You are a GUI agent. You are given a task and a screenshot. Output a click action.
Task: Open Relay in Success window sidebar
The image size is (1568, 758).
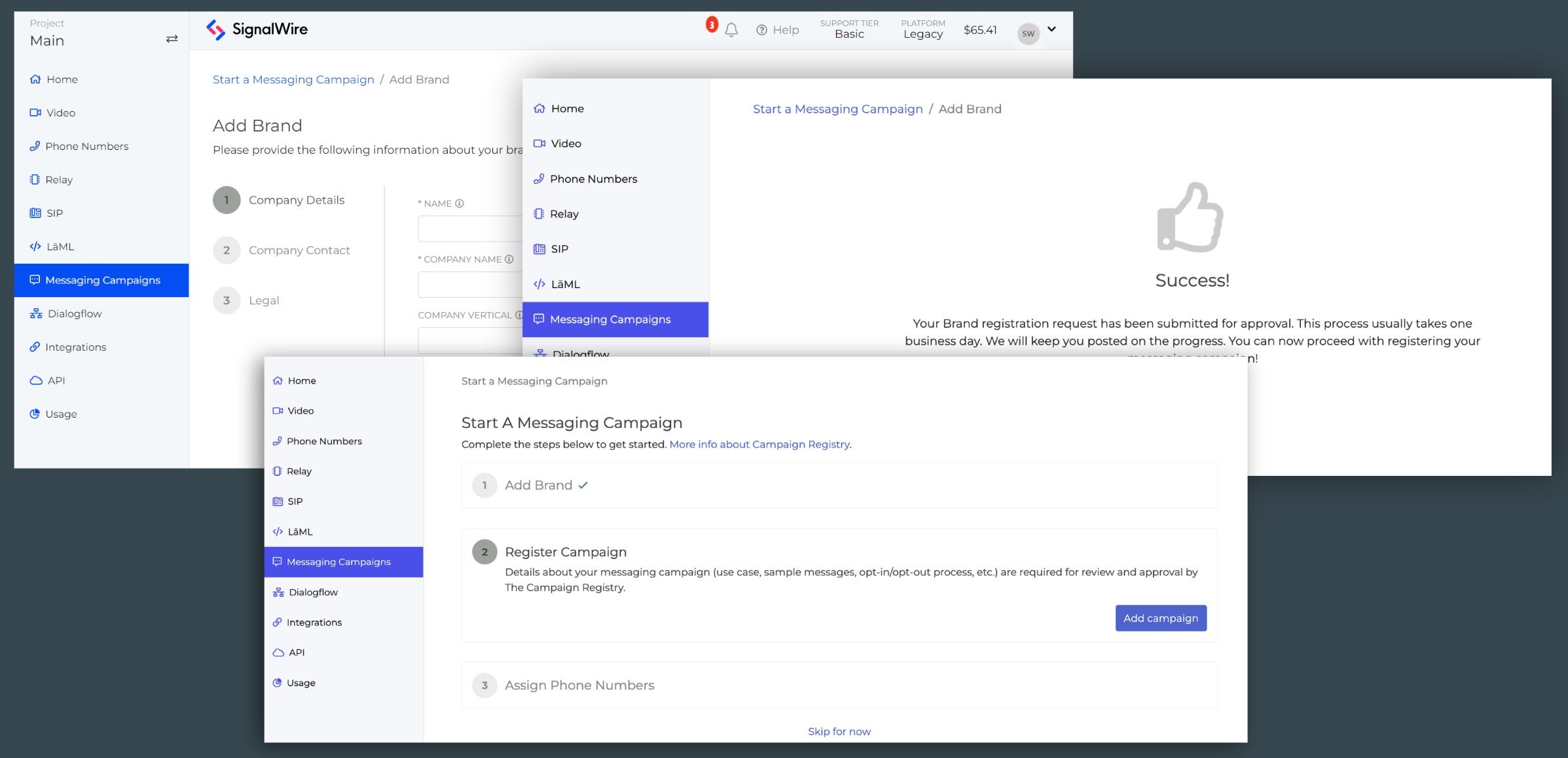pos(615,214)
